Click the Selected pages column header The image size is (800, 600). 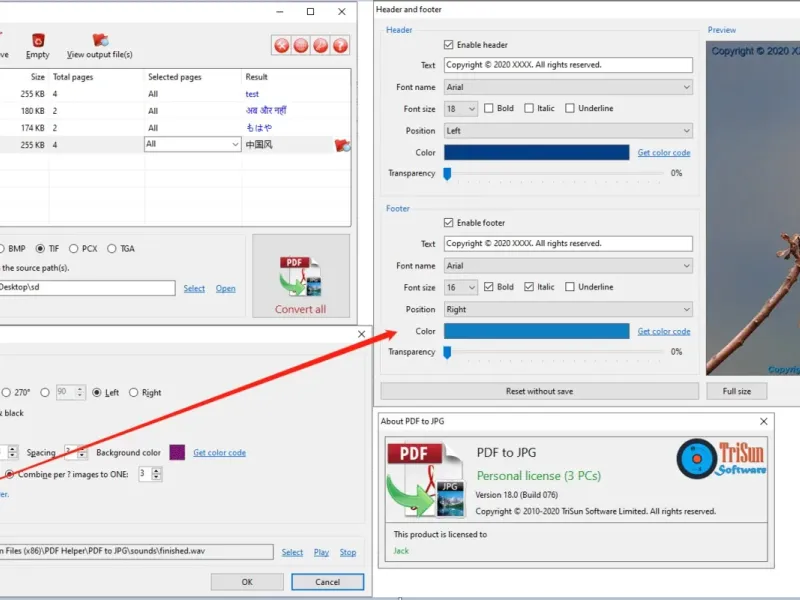coord(174,77)
